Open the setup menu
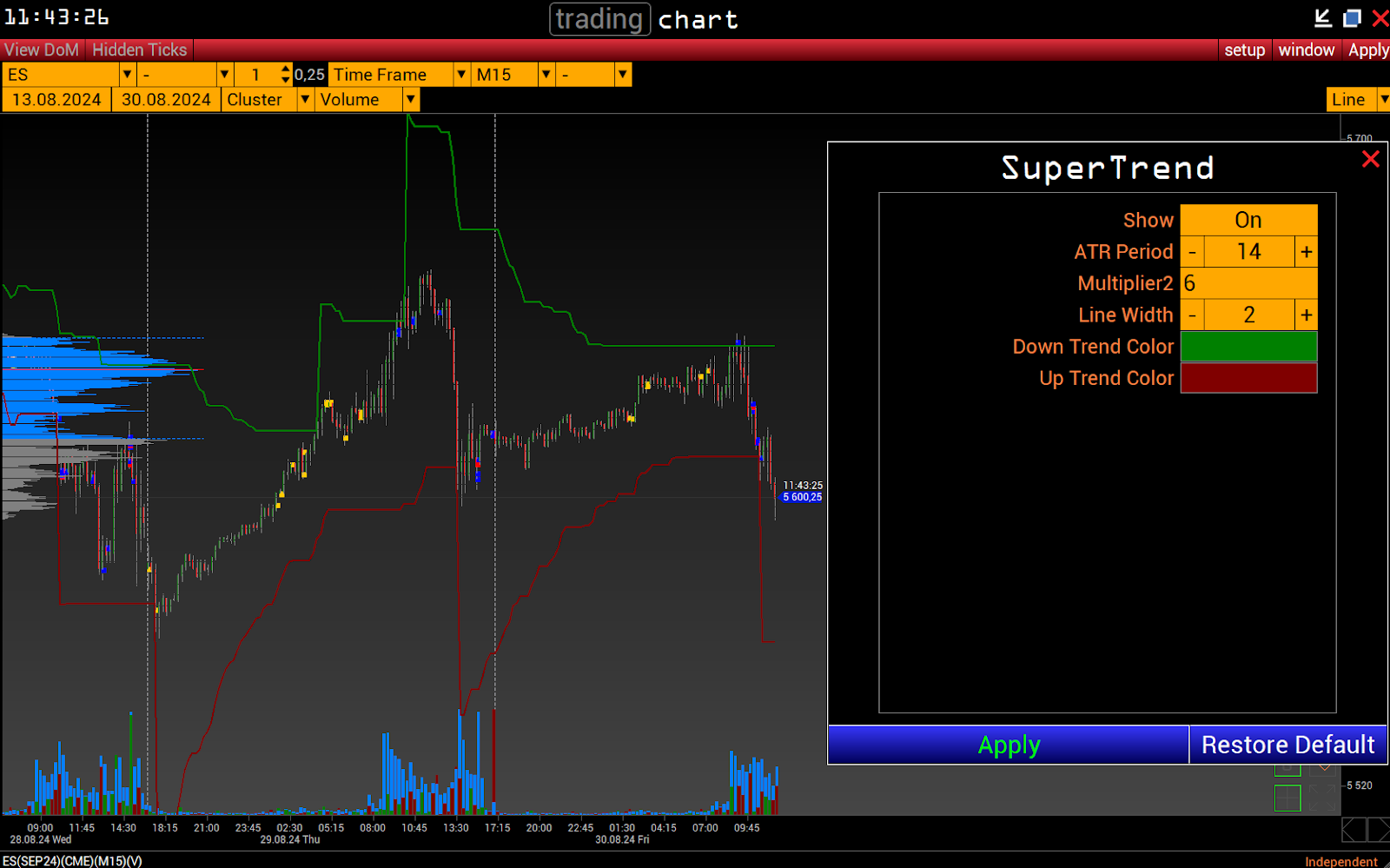This screenshot has width=1390, height=868. pos(1244,50)
